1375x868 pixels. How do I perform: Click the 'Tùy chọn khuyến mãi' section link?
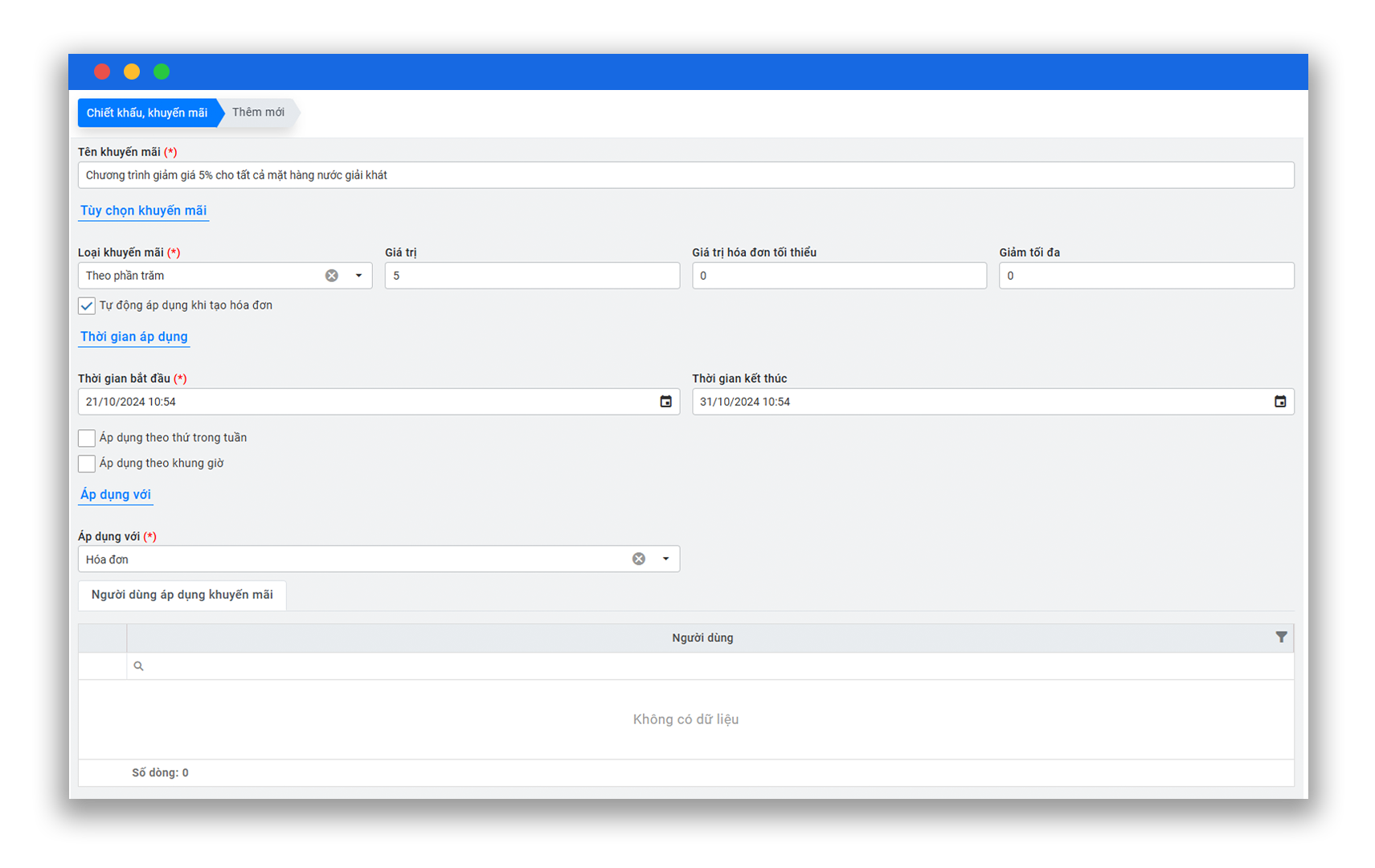click(x=143, y=211)
